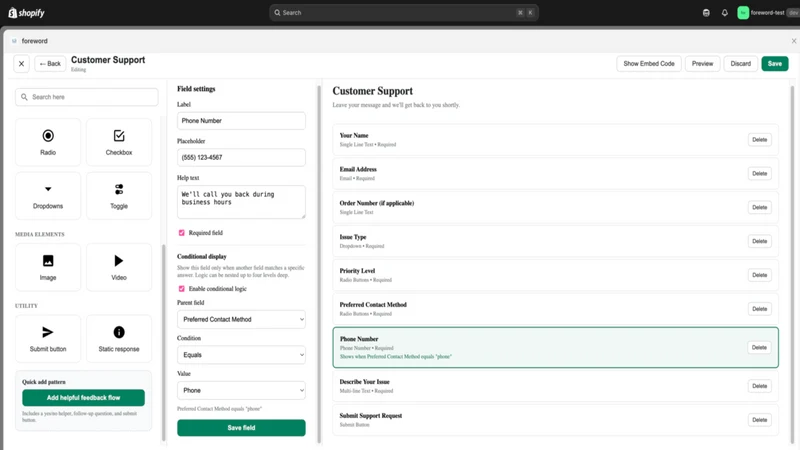Click the elements panel scrollbar
Screen dimensions: 800x450
(x=163, y=342)
